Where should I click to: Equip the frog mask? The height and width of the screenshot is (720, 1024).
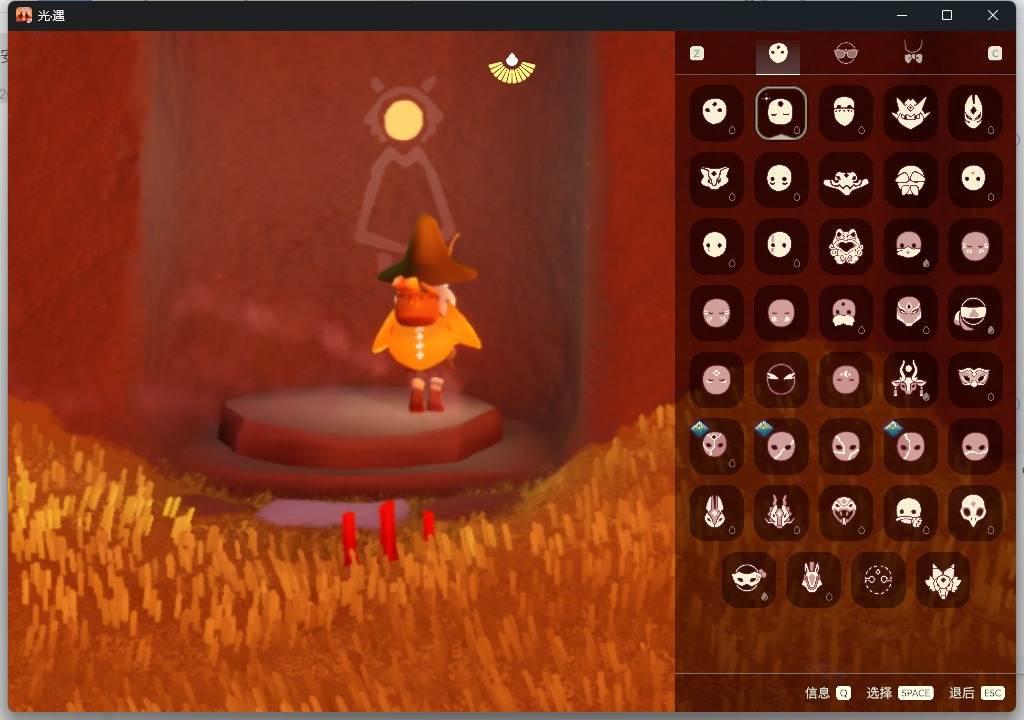click(845, 246)
